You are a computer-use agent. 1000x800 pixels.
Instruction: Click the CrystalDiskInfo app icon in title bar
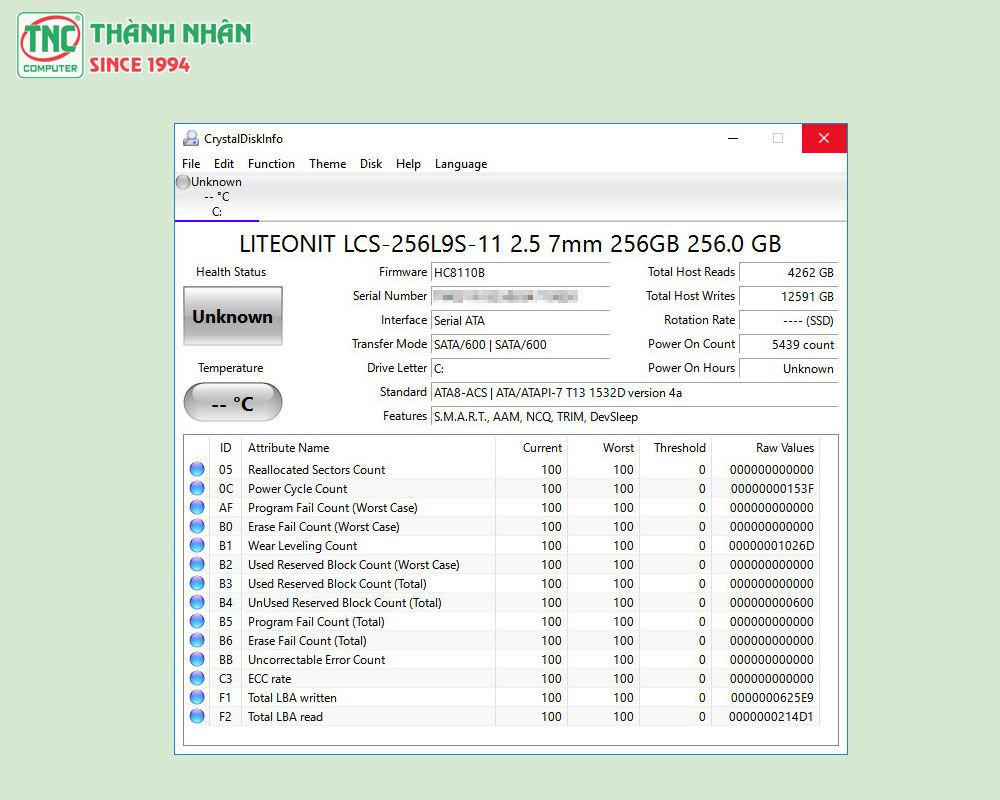(191, 138)
